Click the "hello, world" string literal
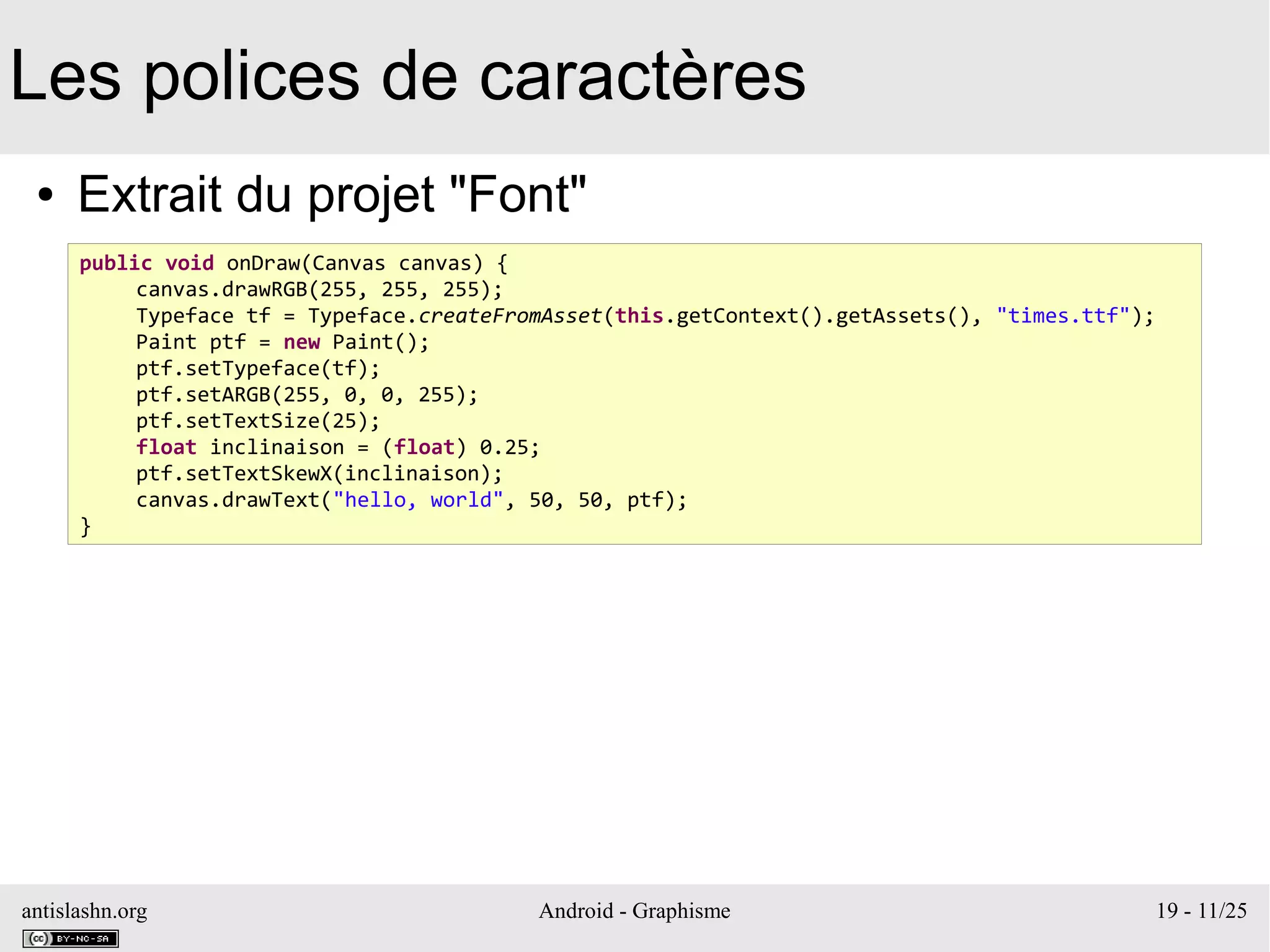The image size is (1270, 952). click(418, 500)
